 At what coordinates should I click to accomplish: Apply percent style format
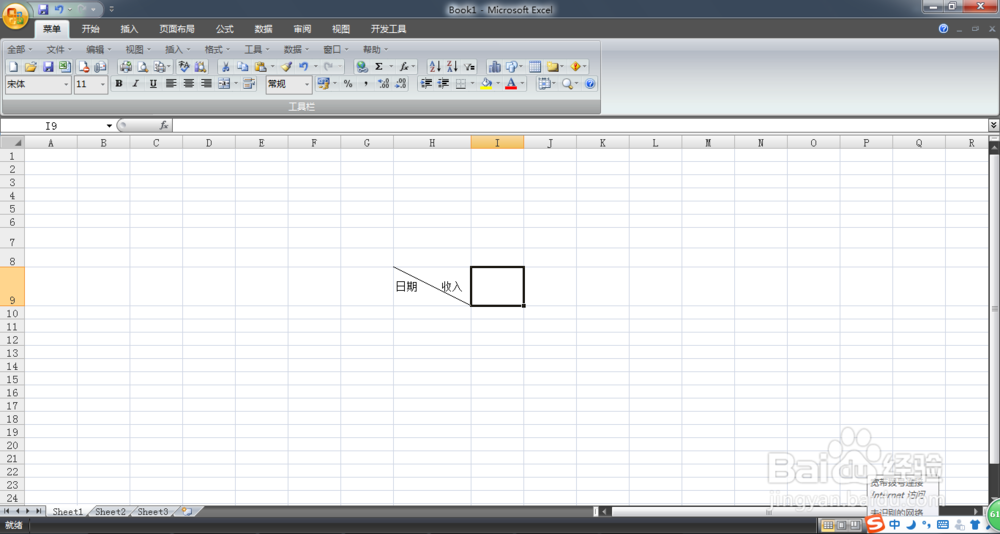pos(348,84)
